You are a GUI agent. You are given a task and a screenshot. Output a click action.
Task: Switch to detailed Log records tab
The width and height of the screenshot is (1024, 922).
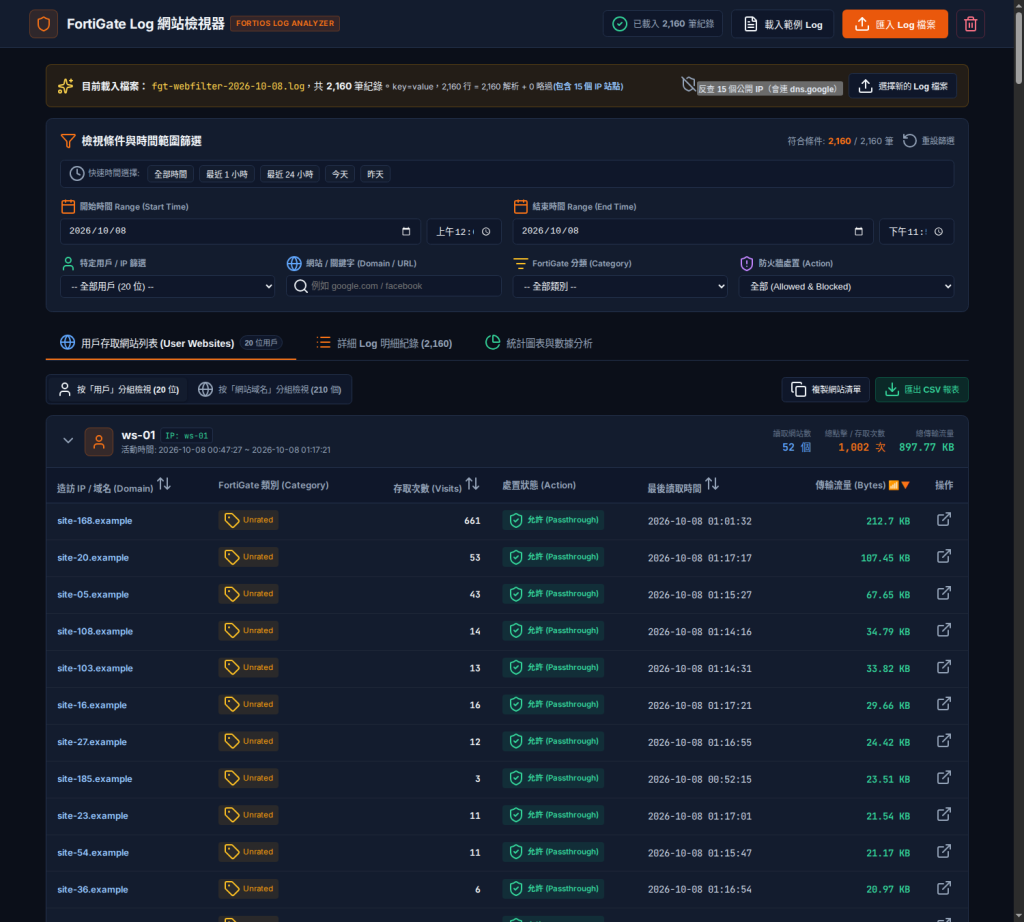click(x=385, y=343)
